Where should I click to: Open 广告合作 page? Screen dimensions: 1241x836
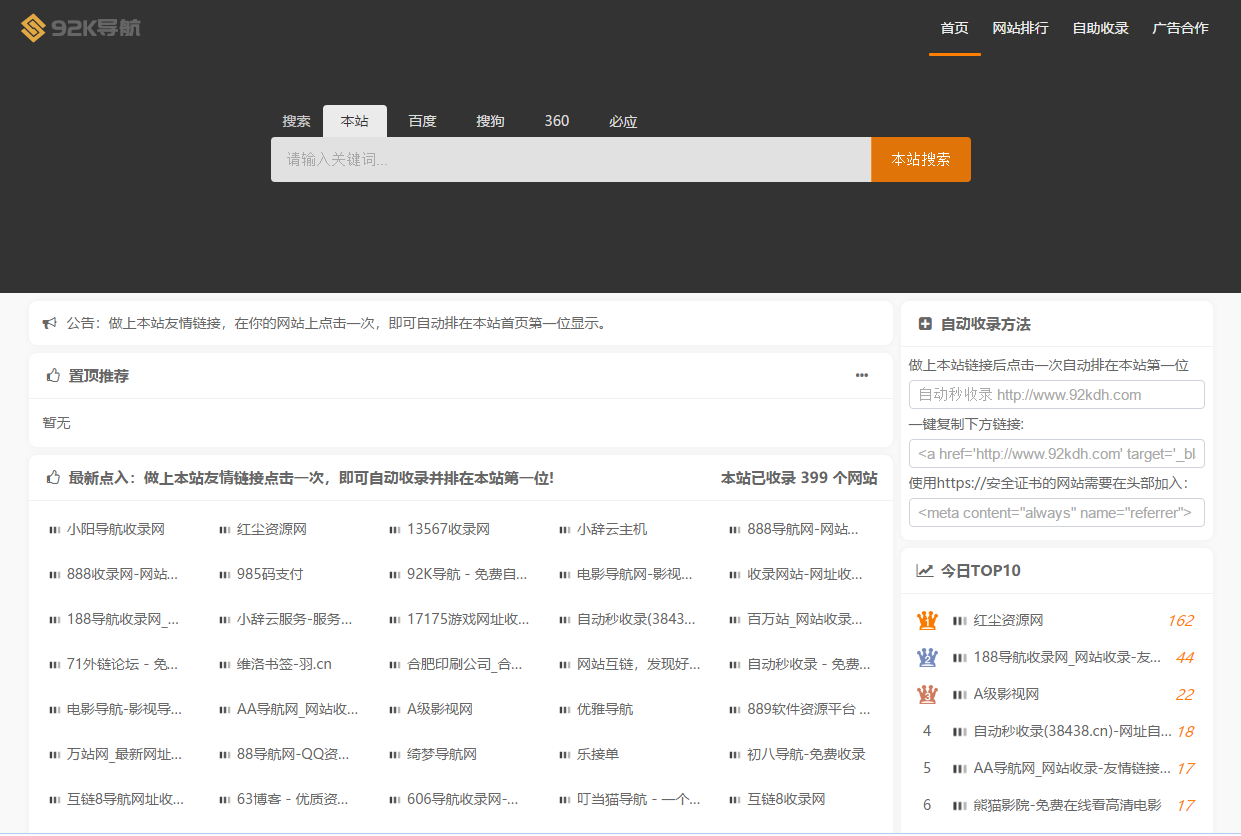[1180, 28]
